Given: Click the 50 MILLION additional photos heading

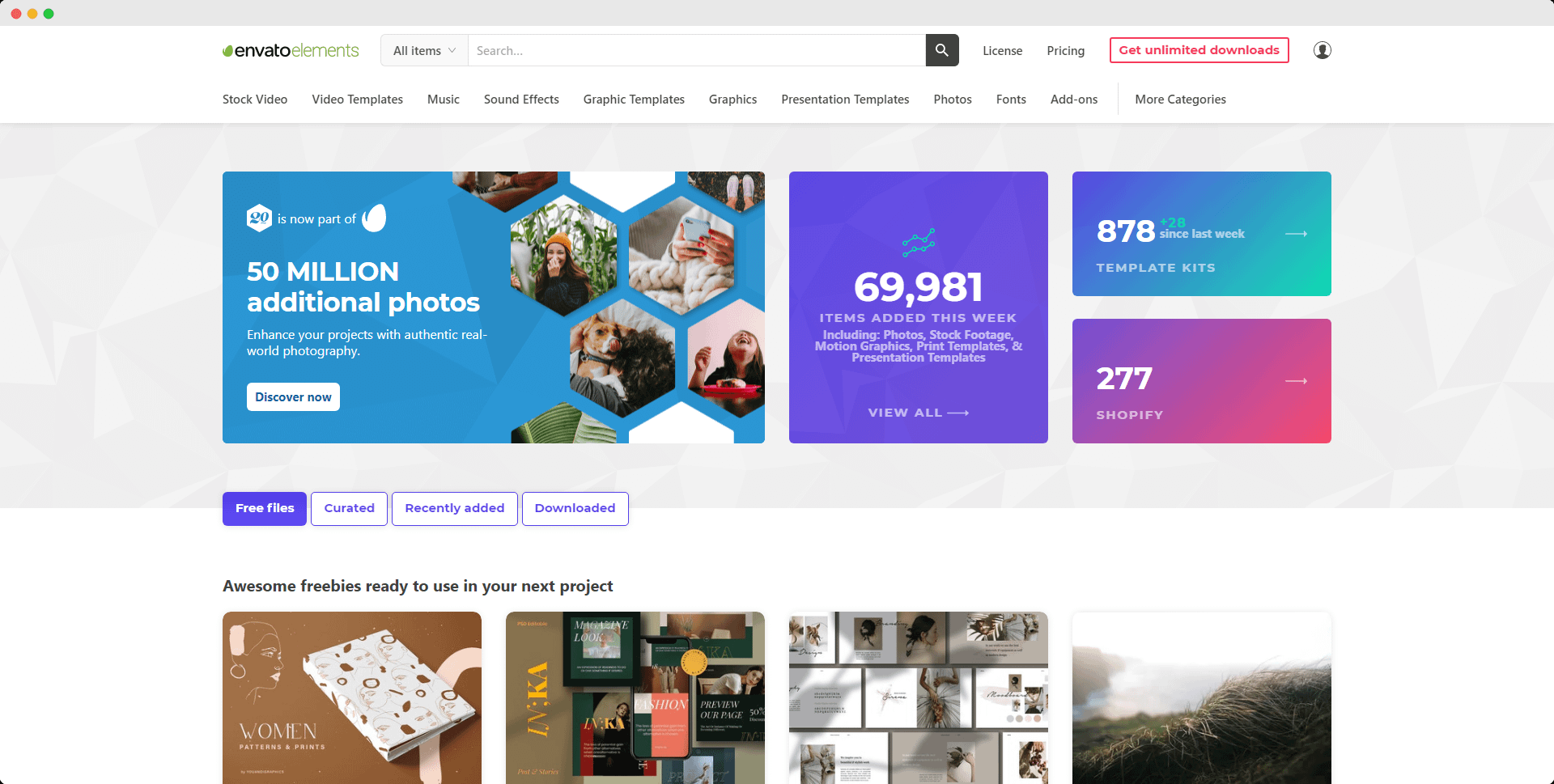Looking at the screenshot, I should [x=363, y=286].
